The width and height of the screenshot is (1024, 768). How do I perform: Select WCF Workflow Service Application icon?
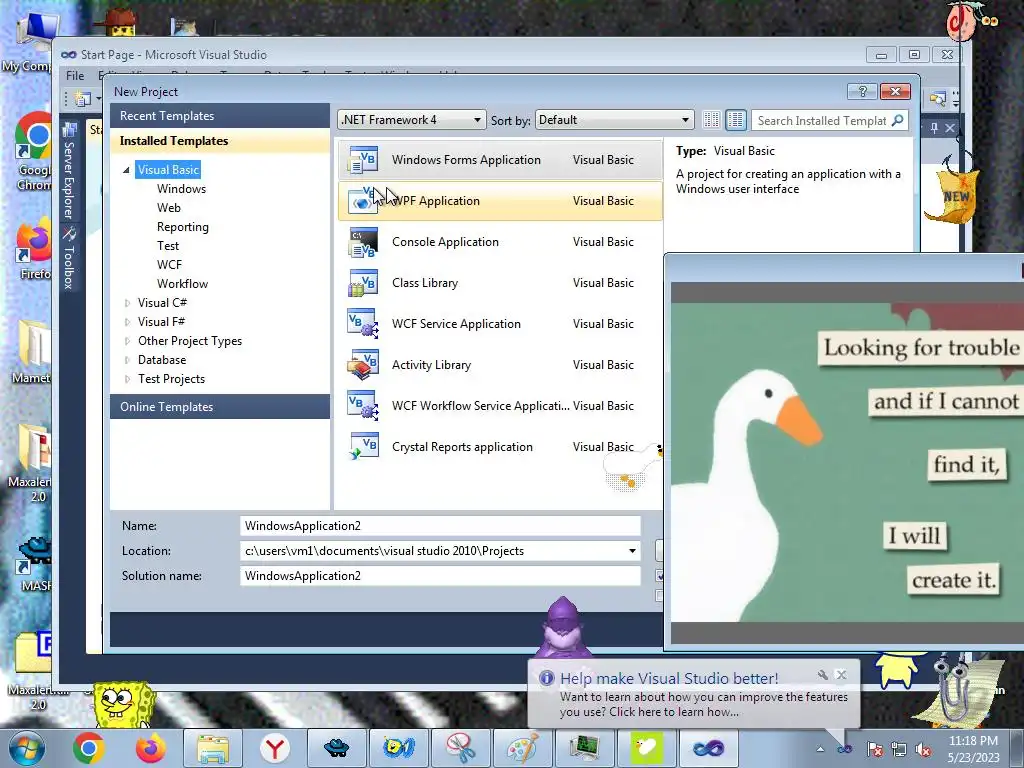point(363,406)
